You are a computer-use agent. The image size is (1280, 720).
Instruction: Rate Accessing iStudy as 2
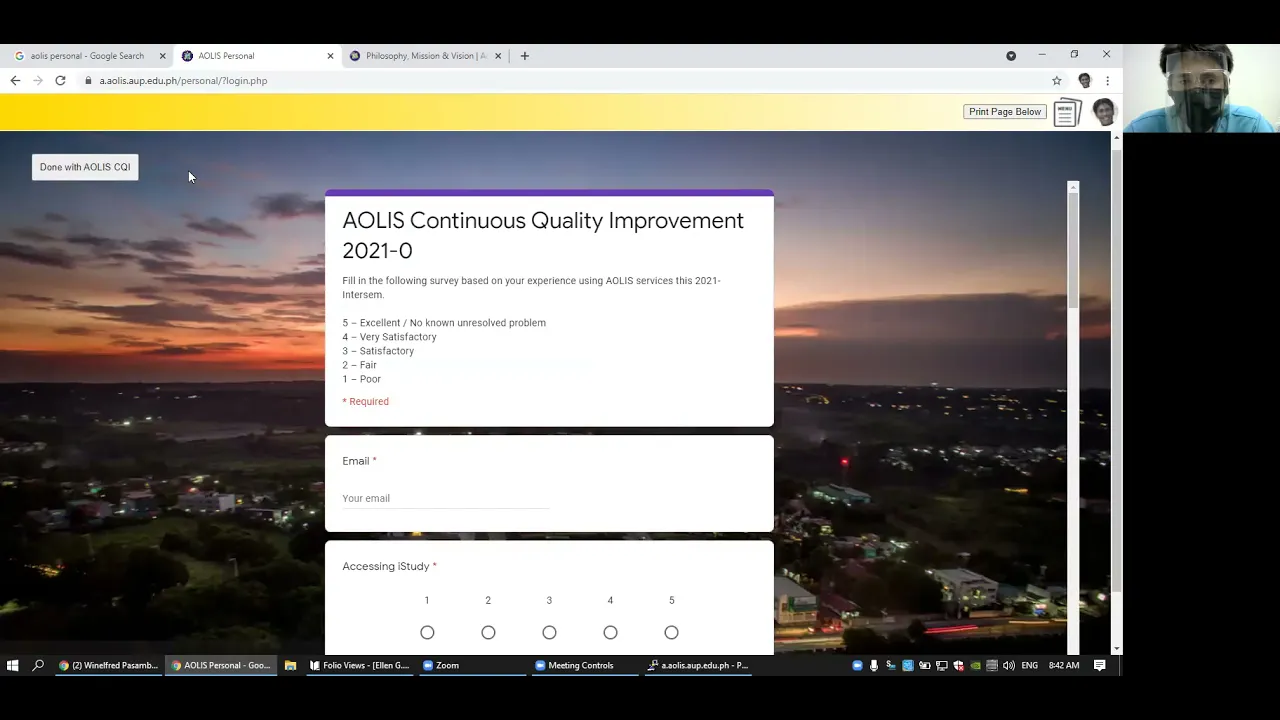(x=488, y=632)
